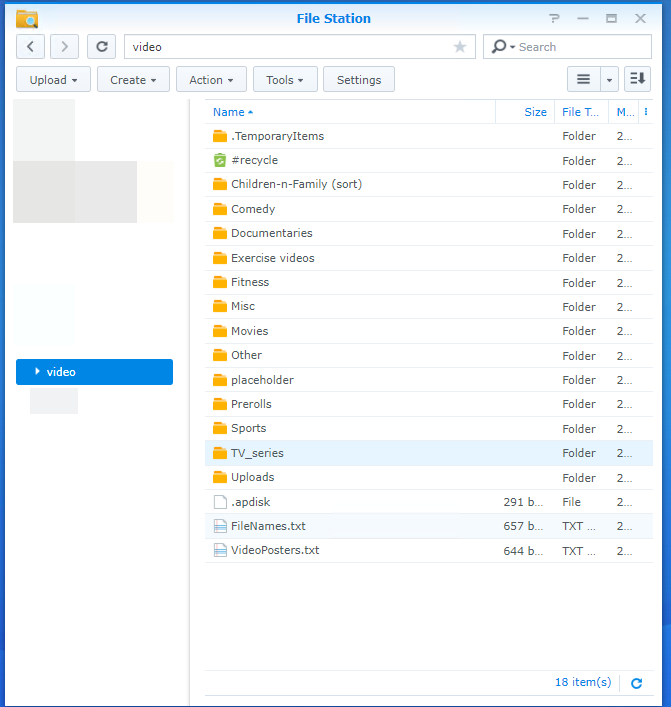Viewport: 671px width, 707px height.
Task: Sort by the File Type column header
Action: click(580, 112)
